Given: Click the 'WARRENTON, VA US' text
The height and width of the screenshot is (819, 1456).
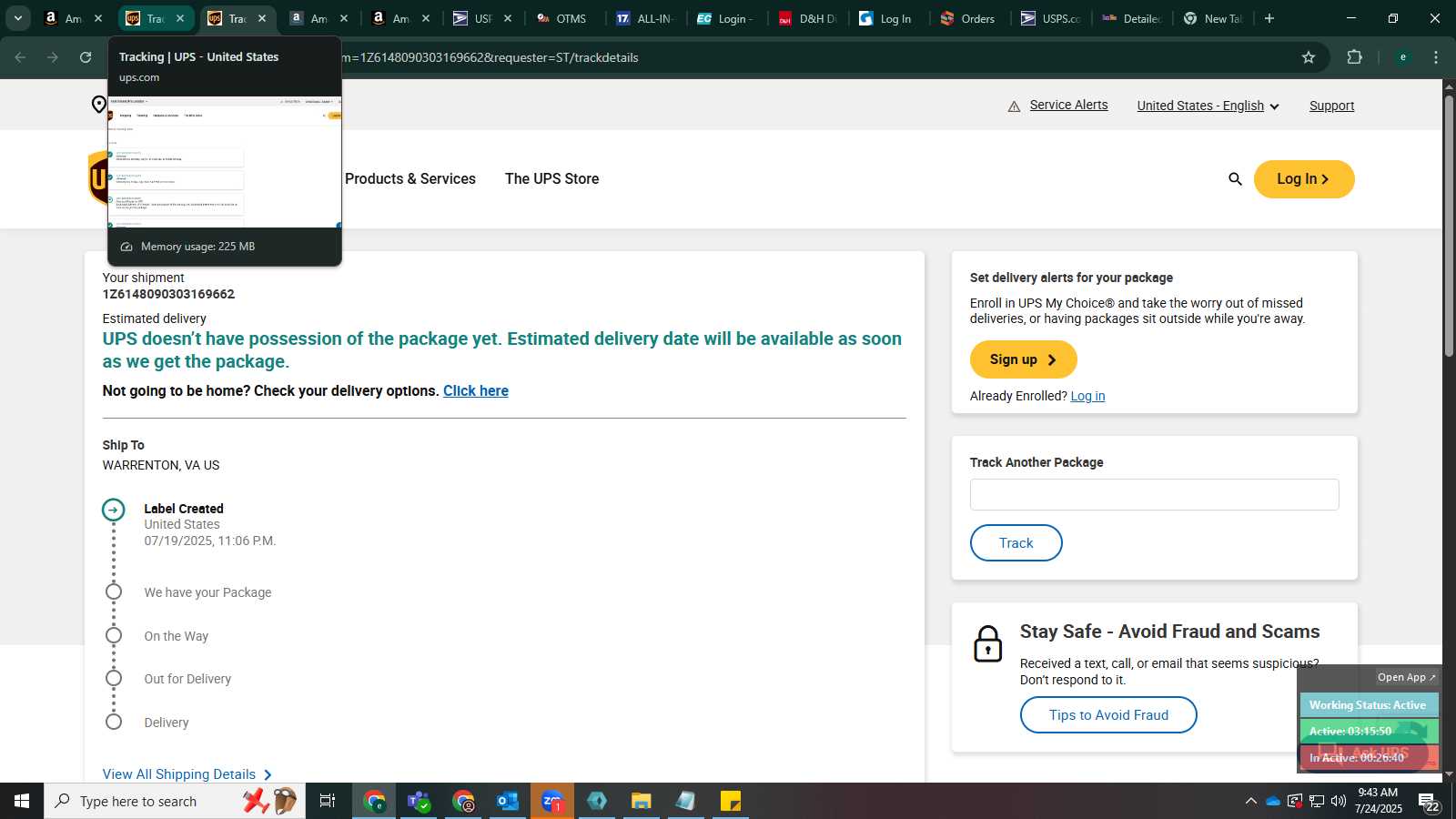Looking at the screenshot, I should [x=161, y=465].
